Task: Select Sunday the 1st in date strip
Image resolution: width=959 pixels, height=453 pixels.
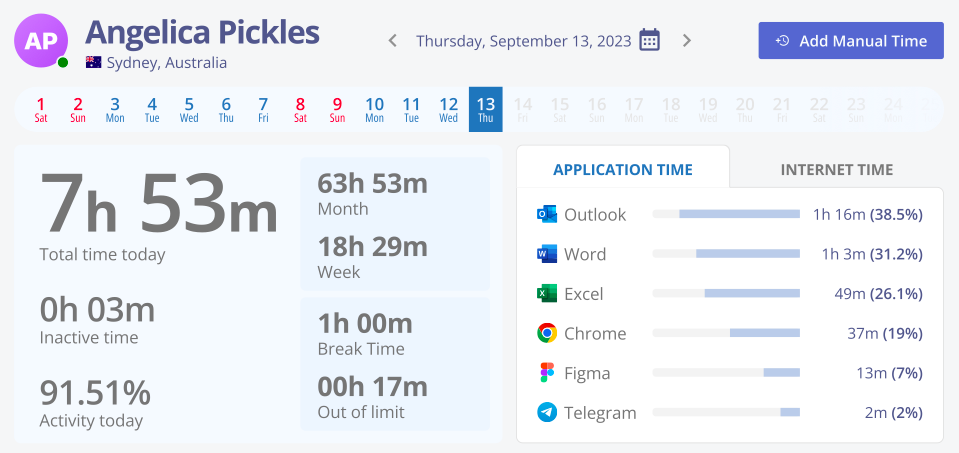Action: pyautogui.click(x=41, y=109)
